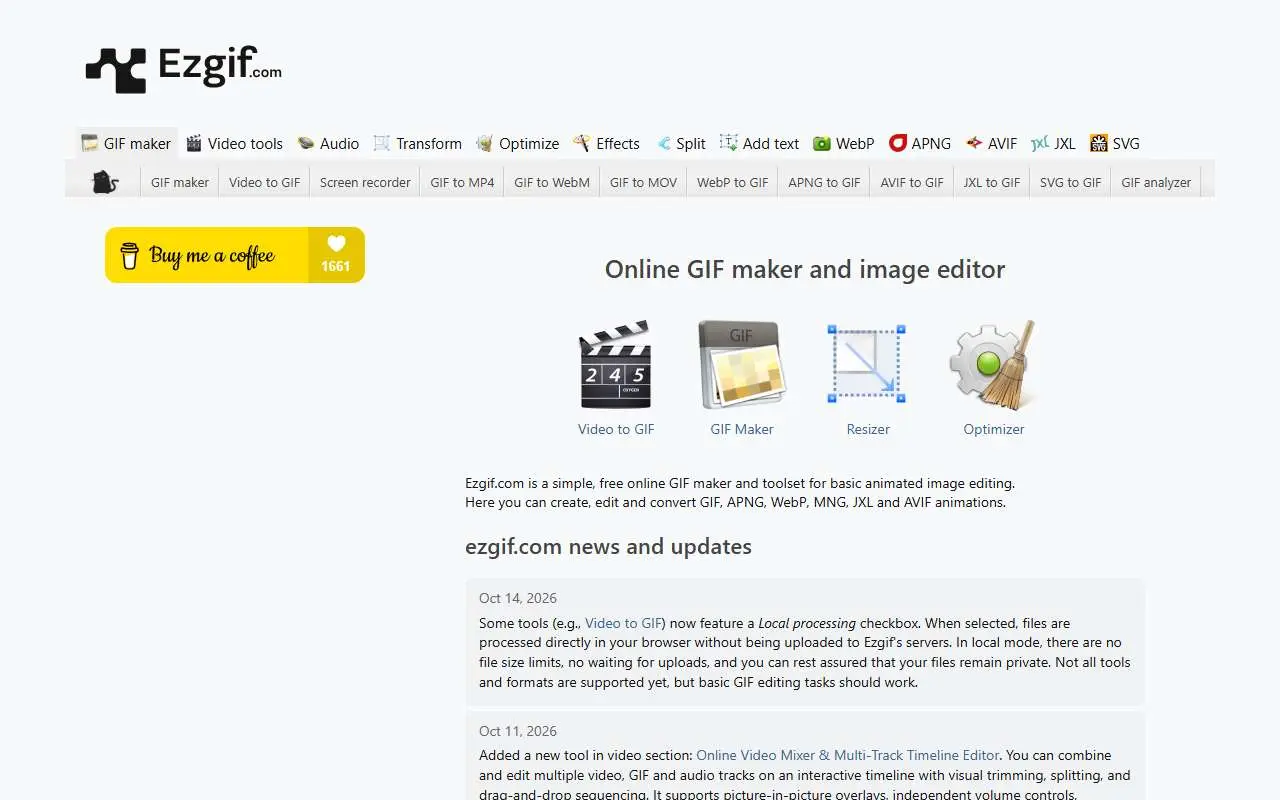Select APNG to GIF submenu item

824,182
